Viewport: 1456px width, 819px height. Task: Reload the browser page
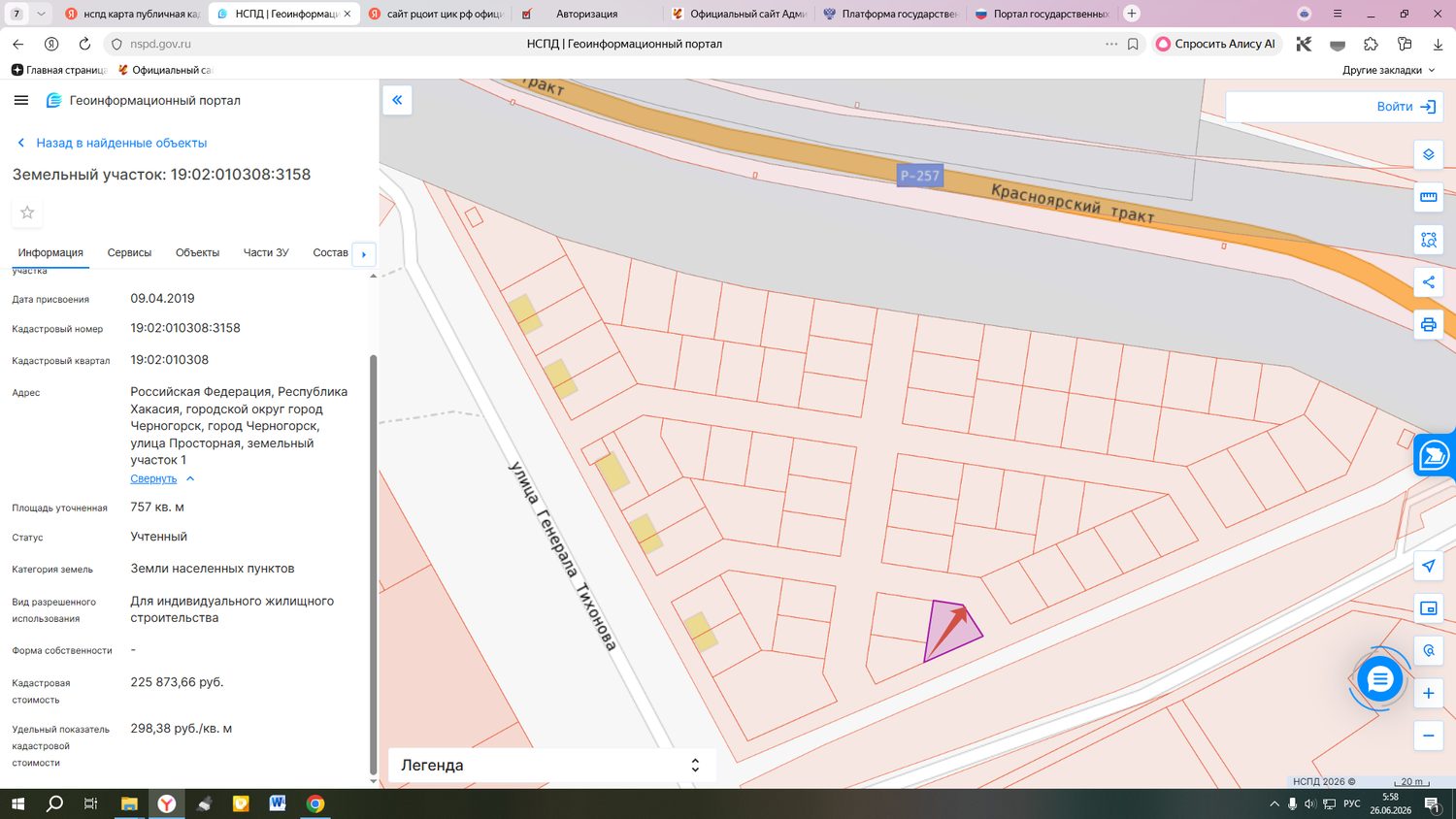(x=84, y=44)
